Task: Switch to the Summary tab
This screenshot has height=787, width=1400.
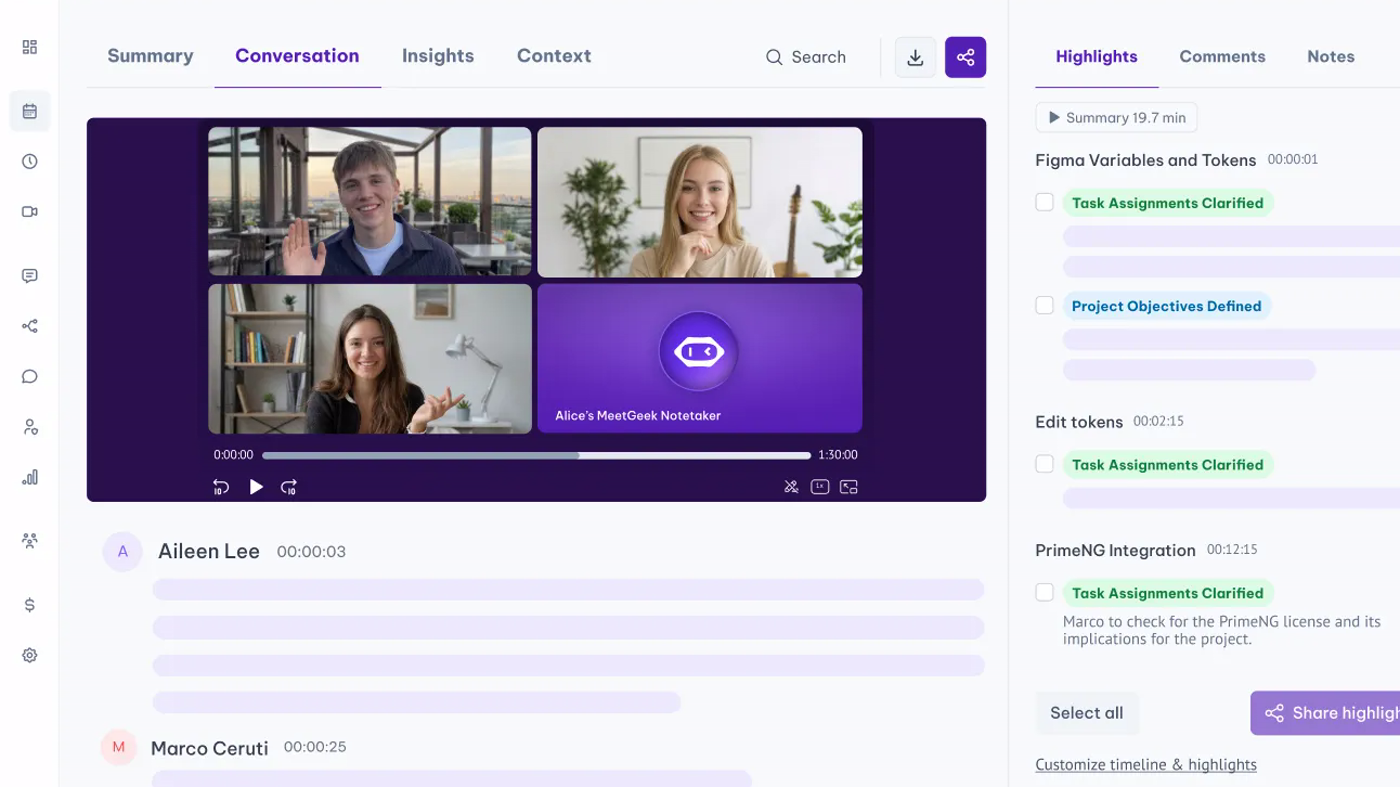Action: click(150, 56)
